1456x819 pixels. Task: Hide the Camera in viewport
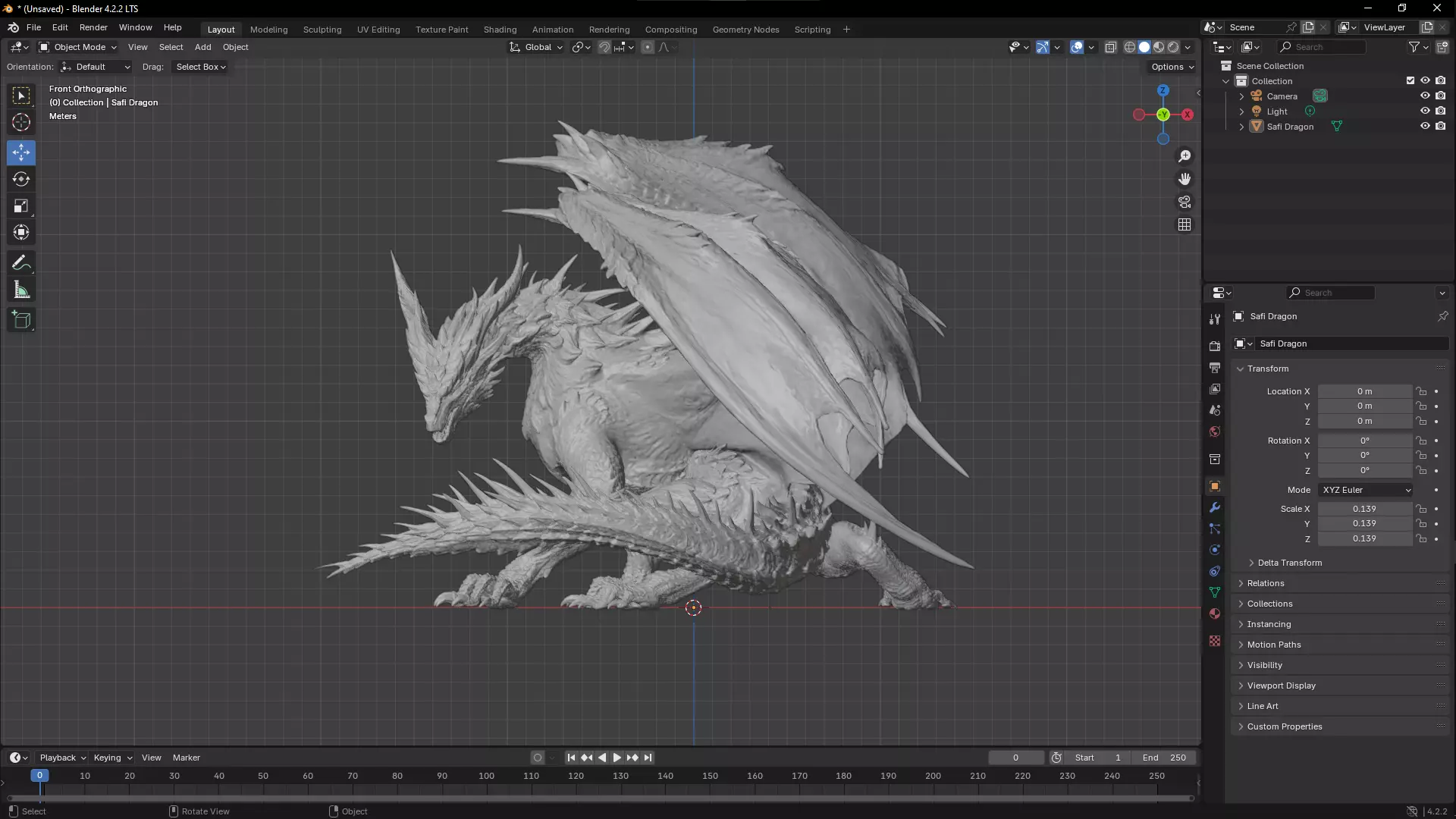tap(1425, 96)
